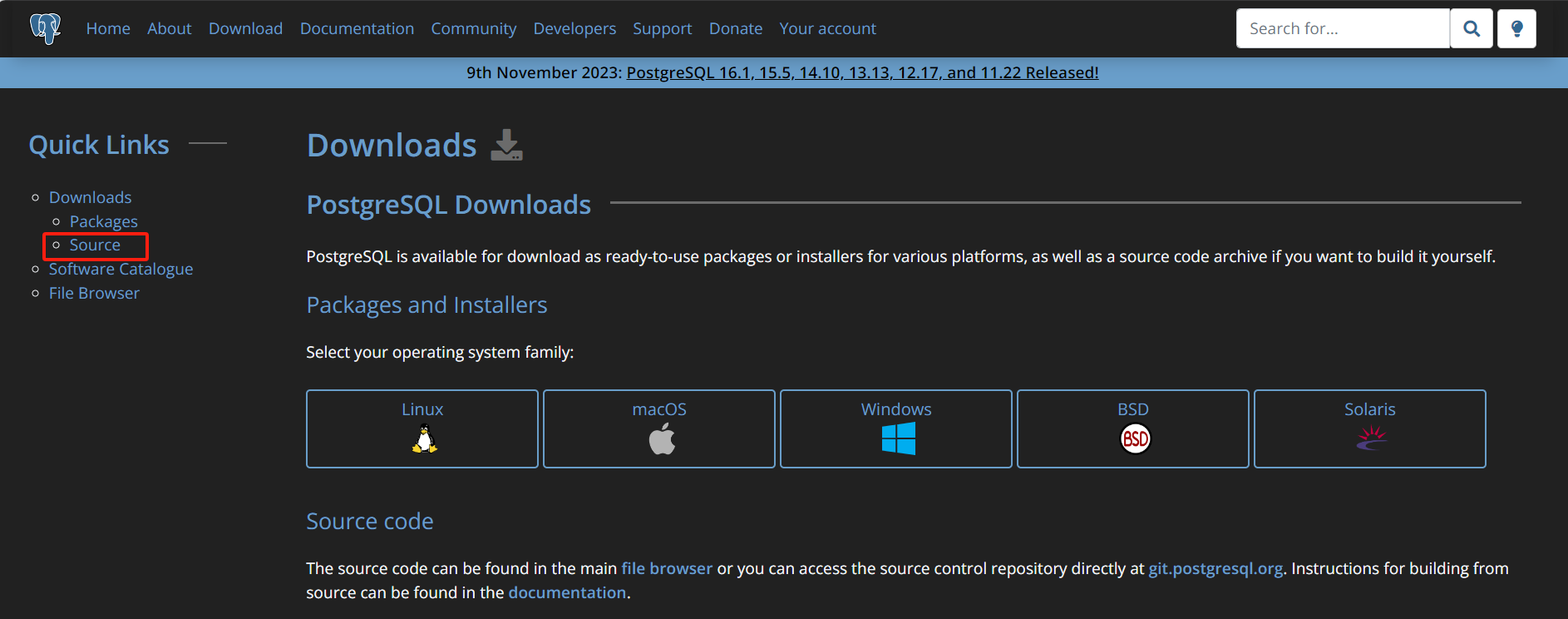Open the Support menu item
Viewport: 1568px width, 619px height.
(663, 28)
